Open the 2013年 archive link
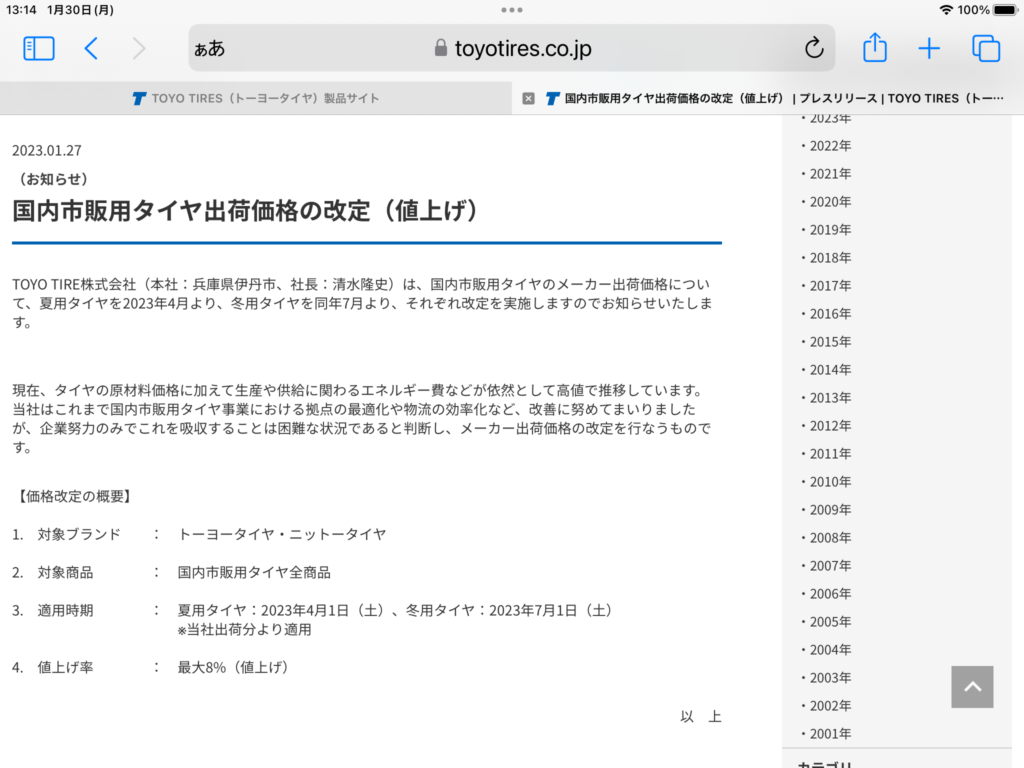Screen dimensions: 1024x768 tap(830, 398)
